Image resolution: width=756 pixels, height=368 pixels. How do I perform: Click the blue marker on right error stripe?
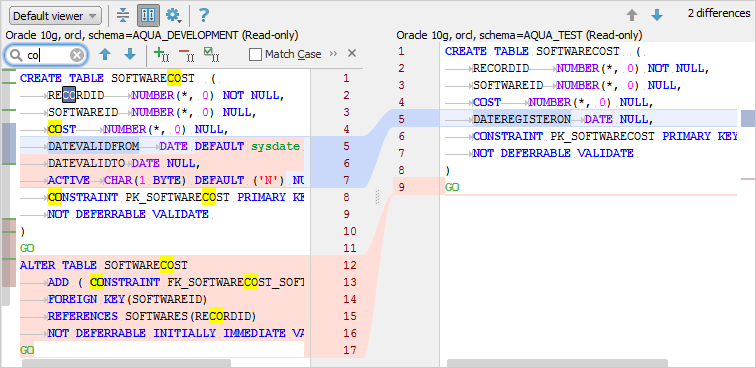tap(748, 118)
